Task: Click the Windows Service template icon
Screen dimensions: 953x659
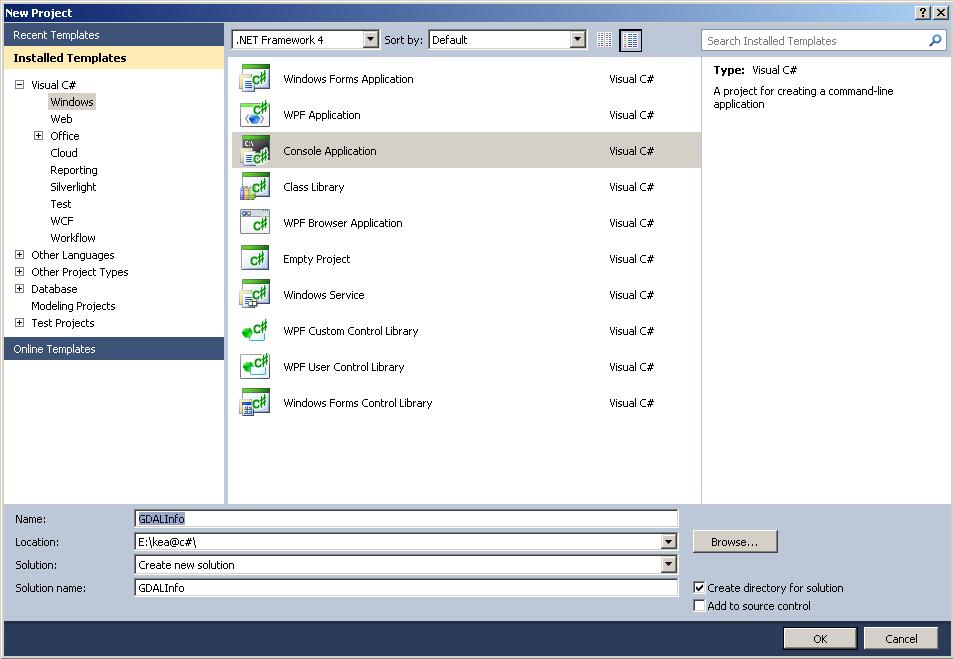Action: point(255,294)
